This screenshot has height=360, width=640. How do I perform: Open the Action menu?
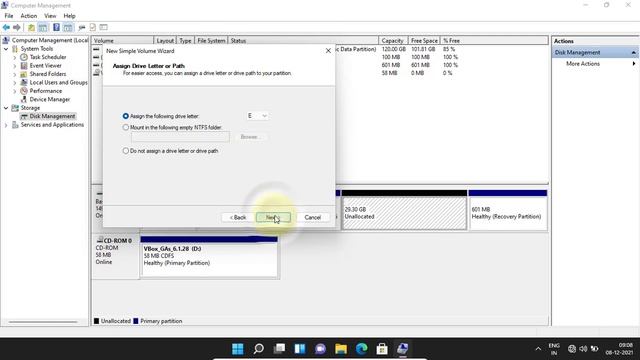tap(29, 16)
